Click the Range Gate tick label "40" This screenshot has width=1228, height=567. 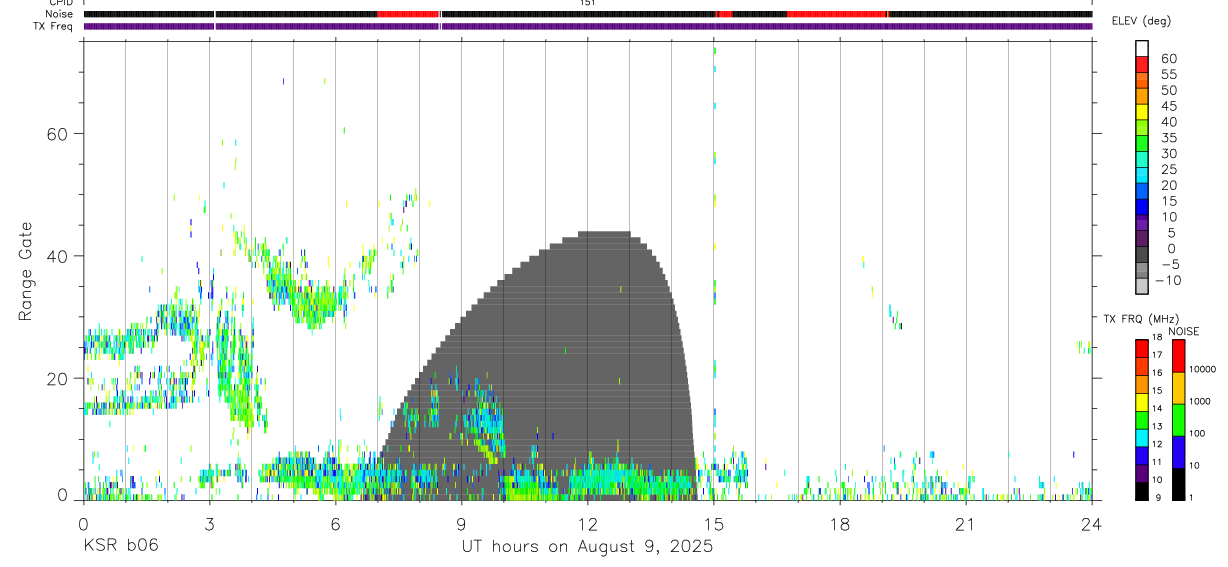pos(58,256)
